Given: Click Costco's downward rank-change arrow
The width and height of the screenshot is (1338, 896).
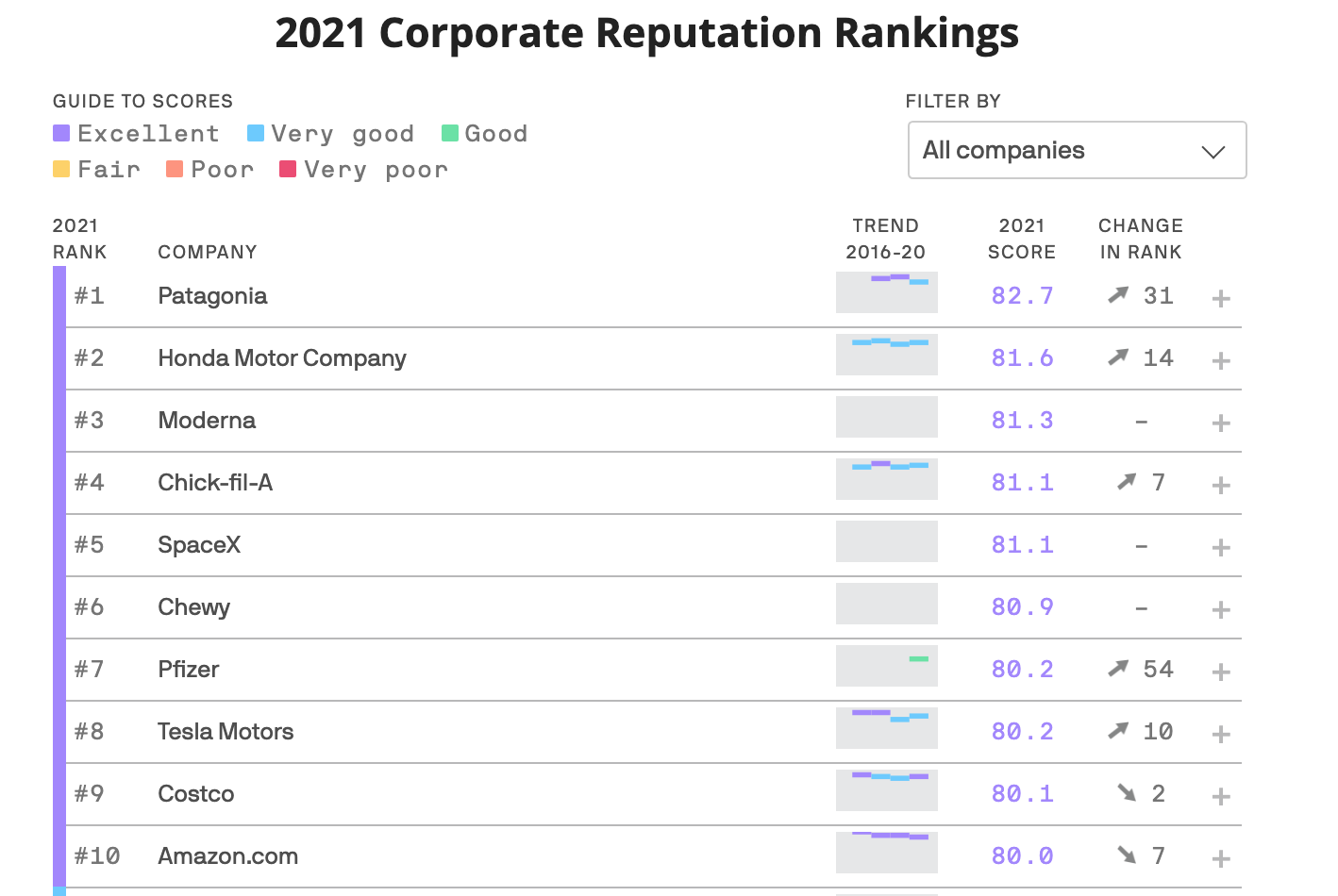Looking at the screenshot, I should tap(1127, 792).
